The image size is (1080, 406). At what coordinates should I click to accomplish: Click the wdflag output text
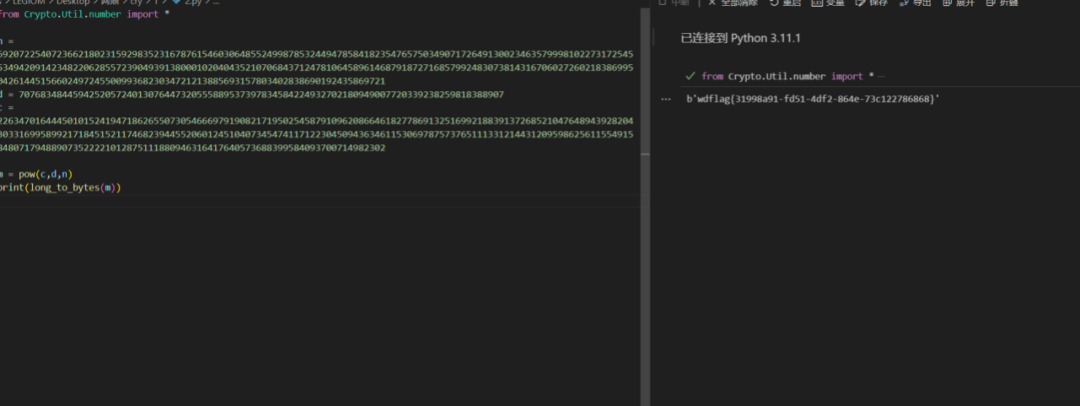tap(796, 98)
